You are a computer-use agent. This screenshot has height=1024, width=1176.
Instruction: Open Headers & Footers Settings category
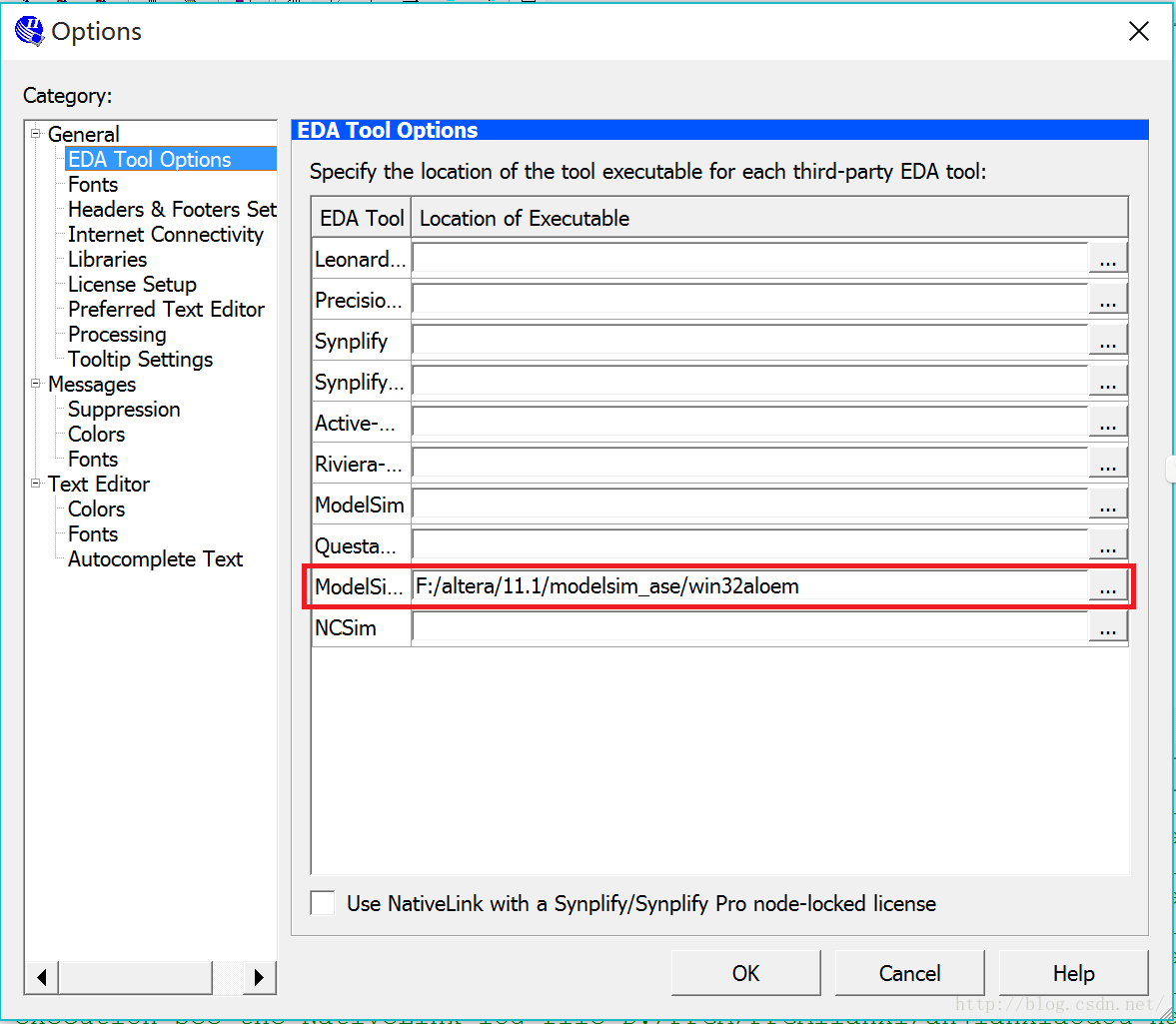point(172,209)
